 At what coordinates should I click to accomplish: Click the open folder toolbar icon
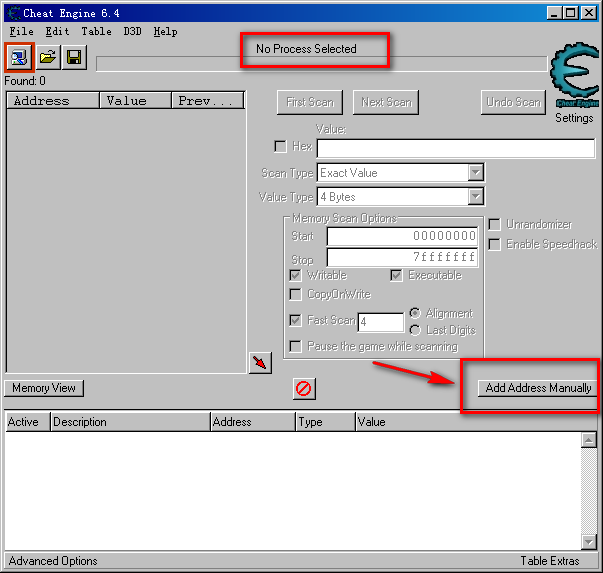coord(48,58)
